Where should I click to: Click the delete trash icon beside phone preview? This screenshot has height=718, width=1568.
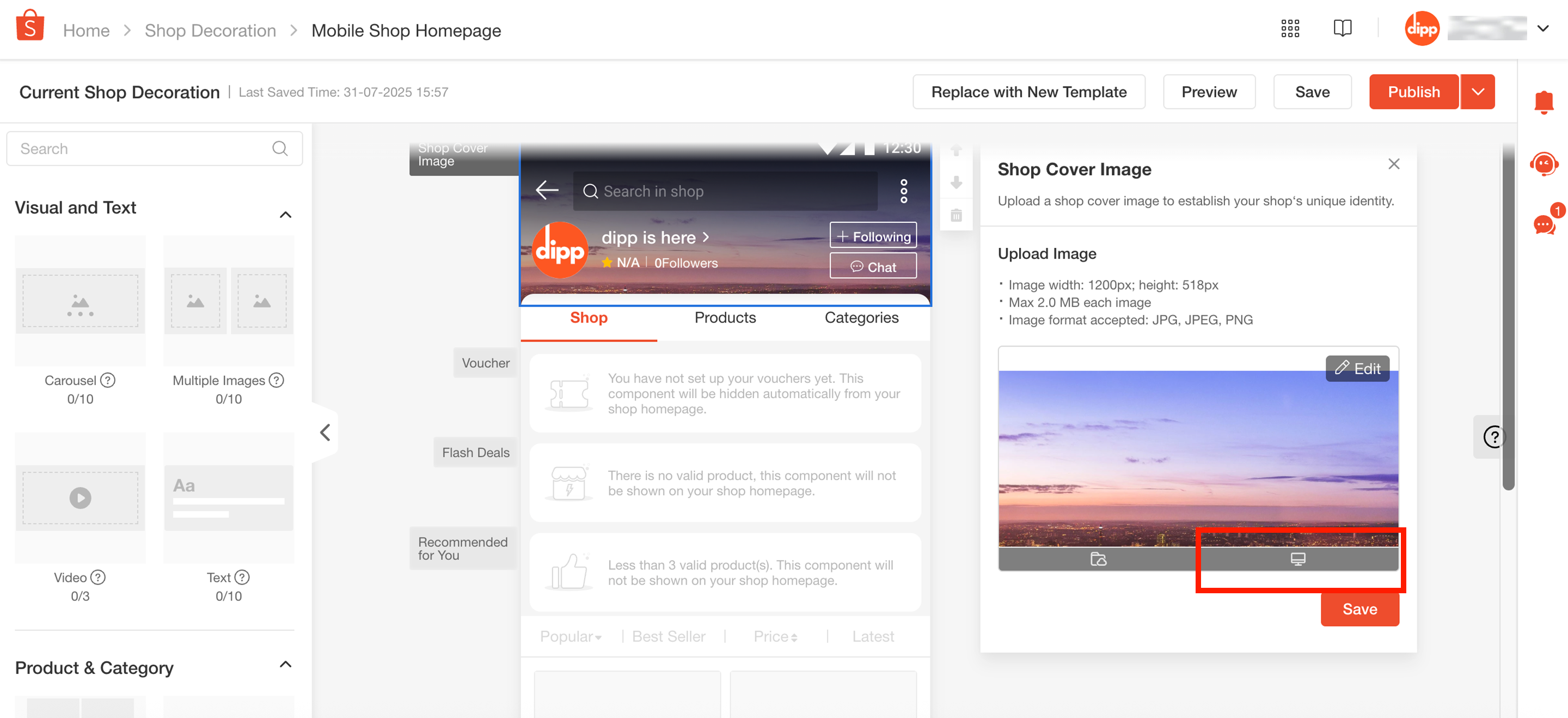956,216
